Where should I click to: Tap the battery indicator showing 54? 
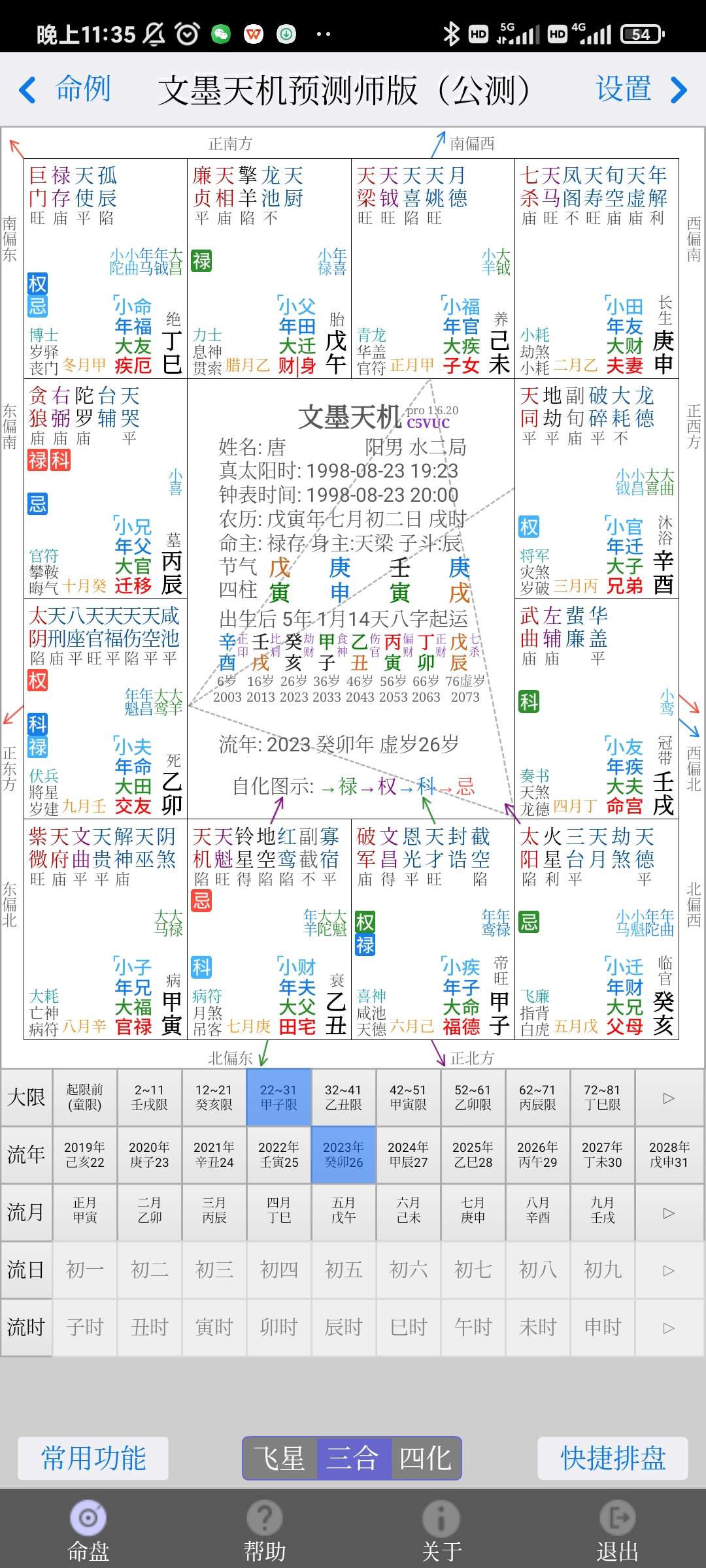tap(642, 34)
